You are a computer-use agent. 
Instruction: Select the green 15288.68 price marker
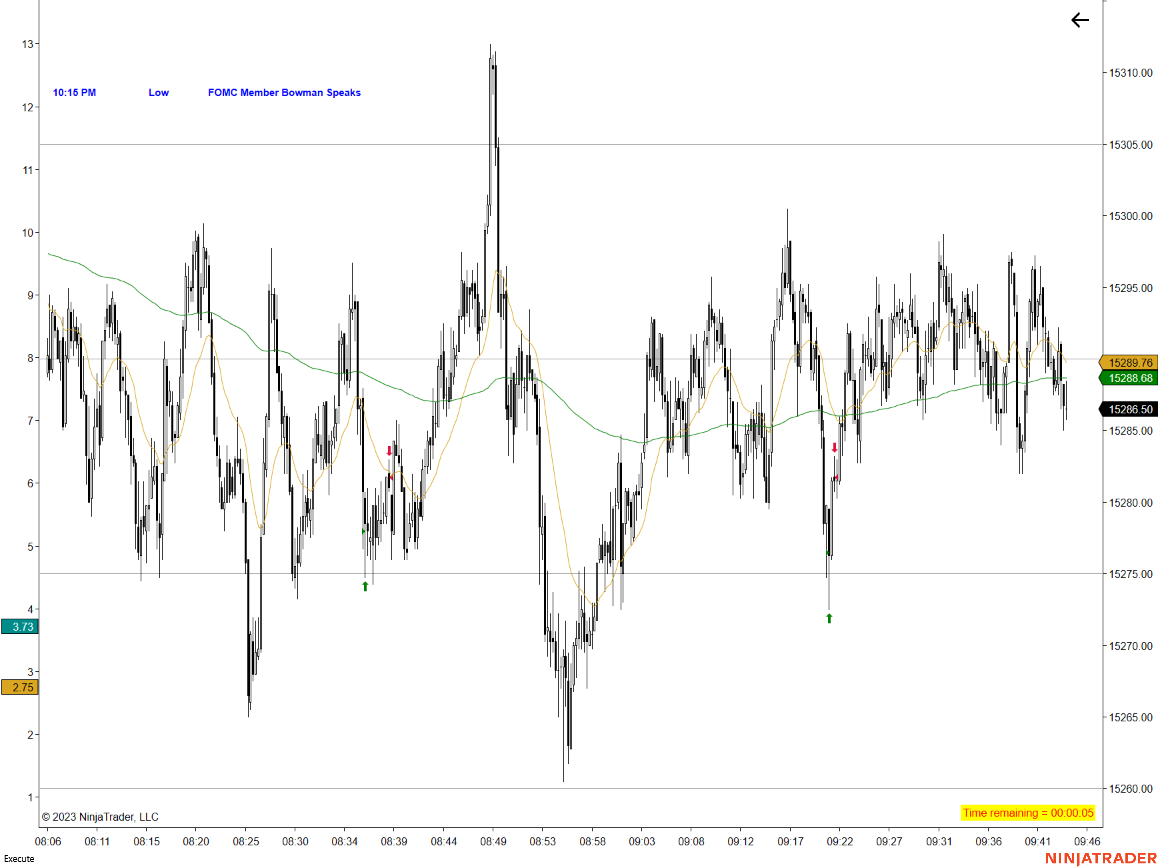coord(1127,378)
